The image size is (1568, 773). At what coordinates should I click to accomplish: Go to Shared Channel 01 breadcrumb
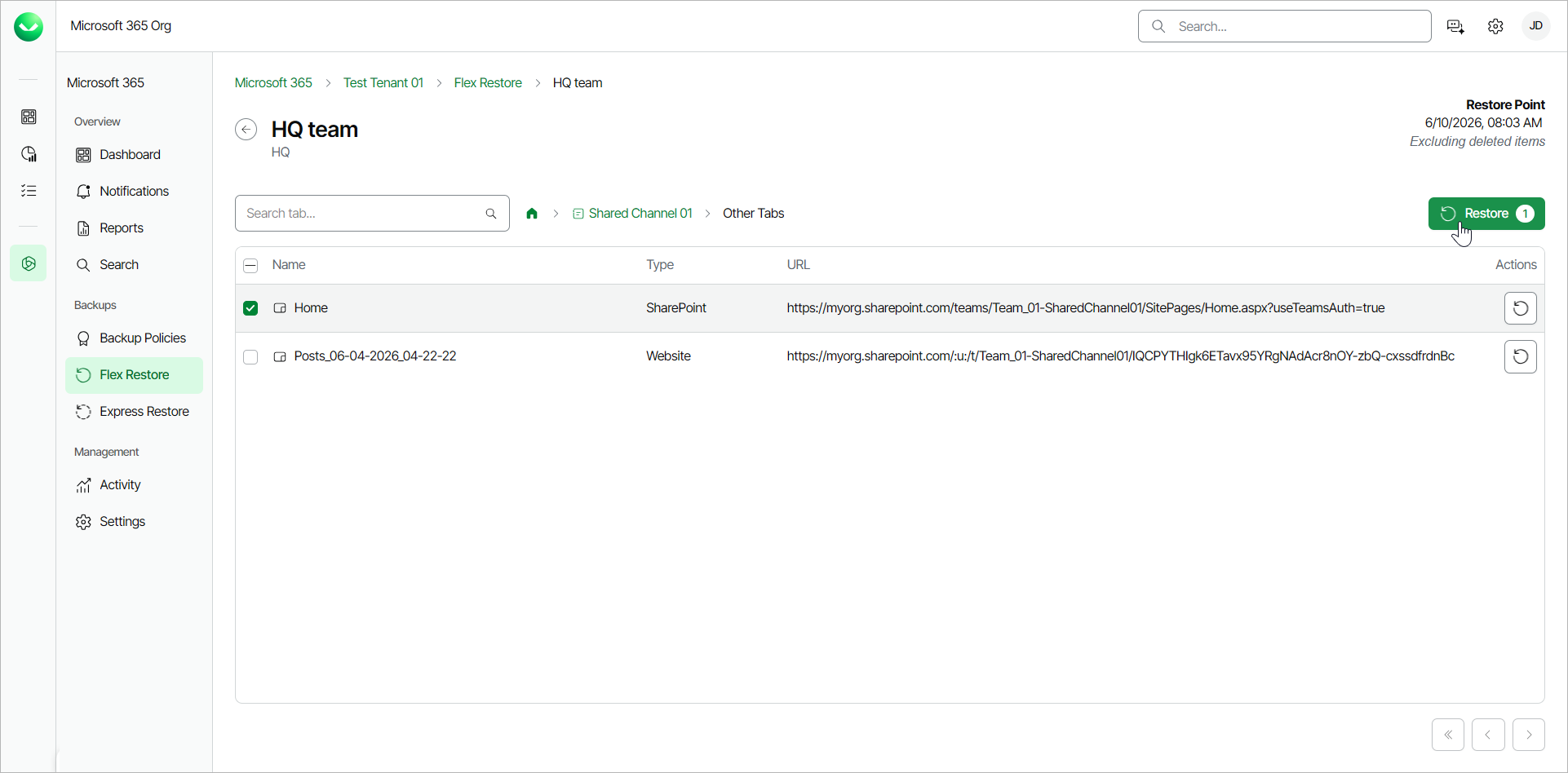point(632,214)
